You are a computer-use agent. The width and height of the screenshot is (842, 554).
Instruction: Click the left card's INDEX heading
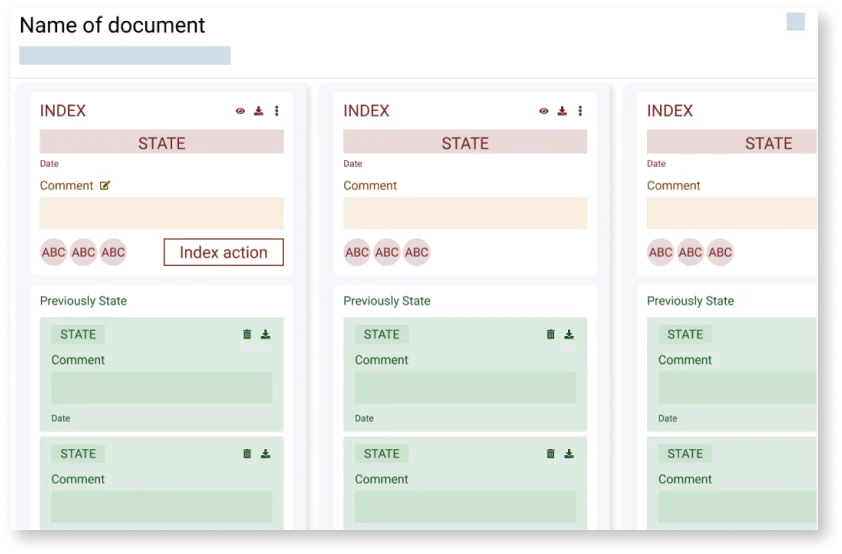coord(63,111)
